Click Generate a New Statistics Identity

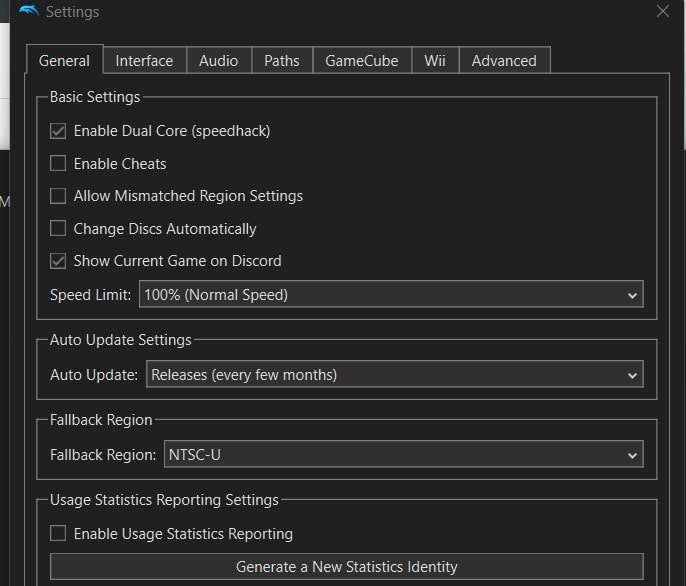click(346, 567)
